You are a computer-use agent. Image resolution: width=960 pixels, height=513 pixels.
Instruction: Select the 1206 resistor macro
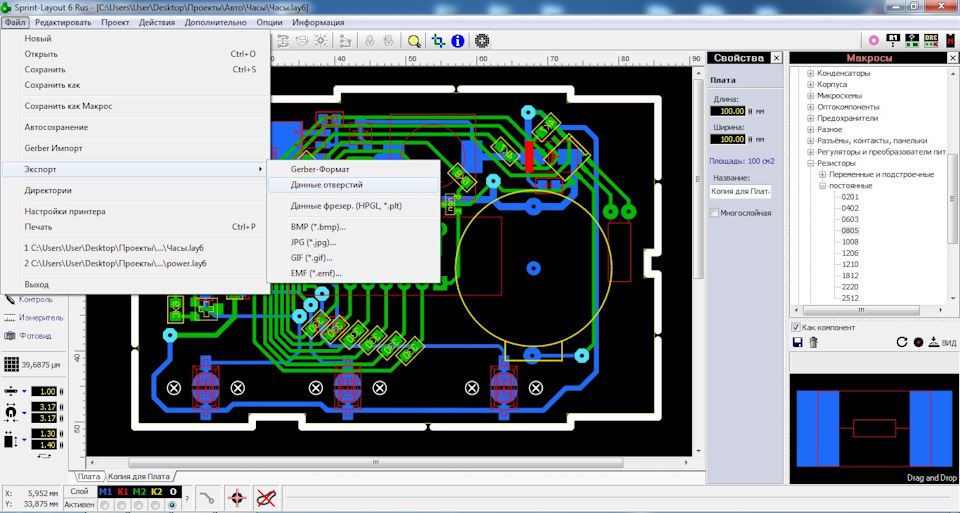(850, 253)
